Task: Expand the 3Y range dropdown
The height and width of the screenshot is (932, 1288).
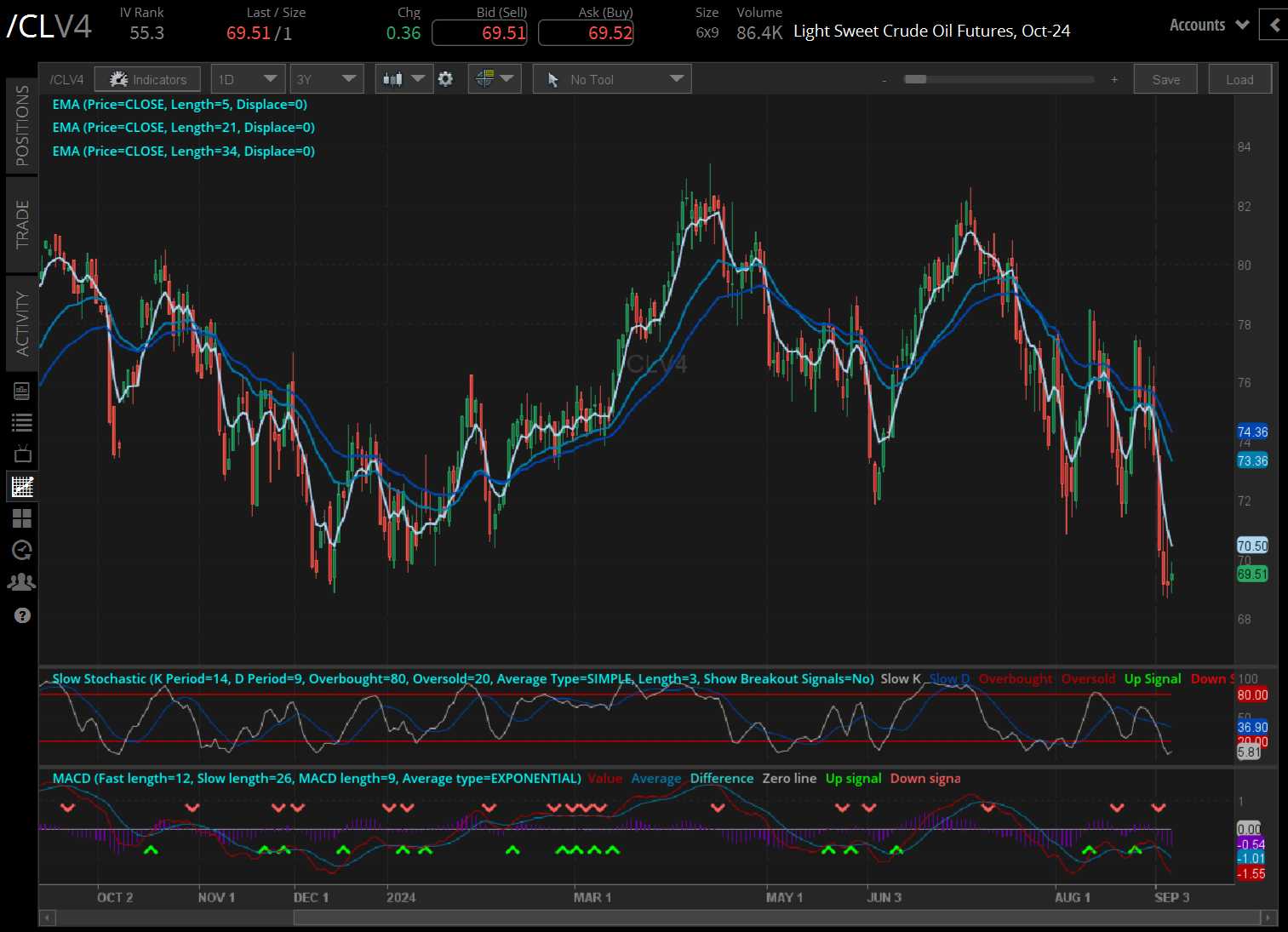Action: click(x=327, y=78)
